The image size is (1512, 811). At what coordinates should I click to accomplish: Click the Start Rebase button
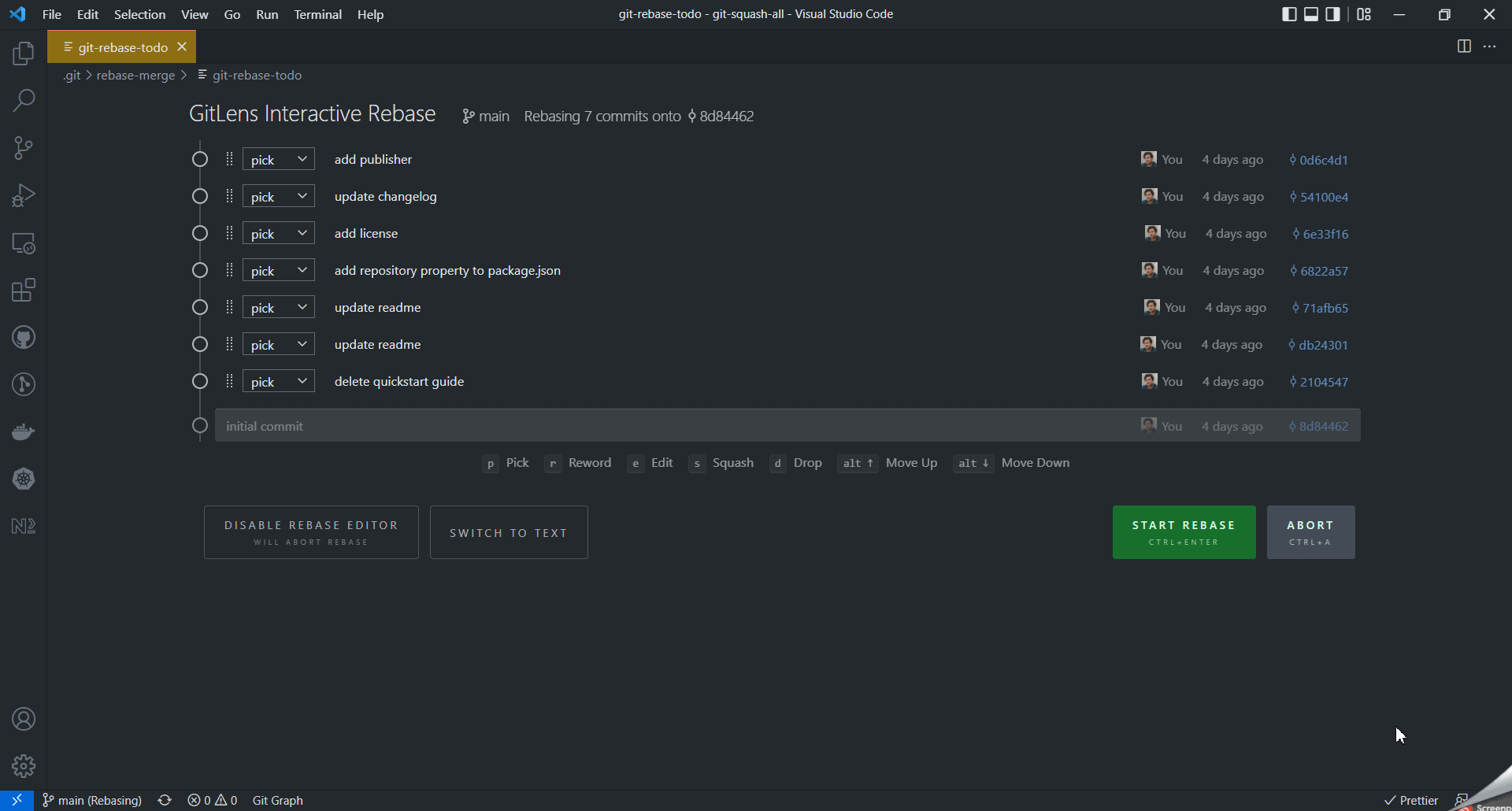1184,532
